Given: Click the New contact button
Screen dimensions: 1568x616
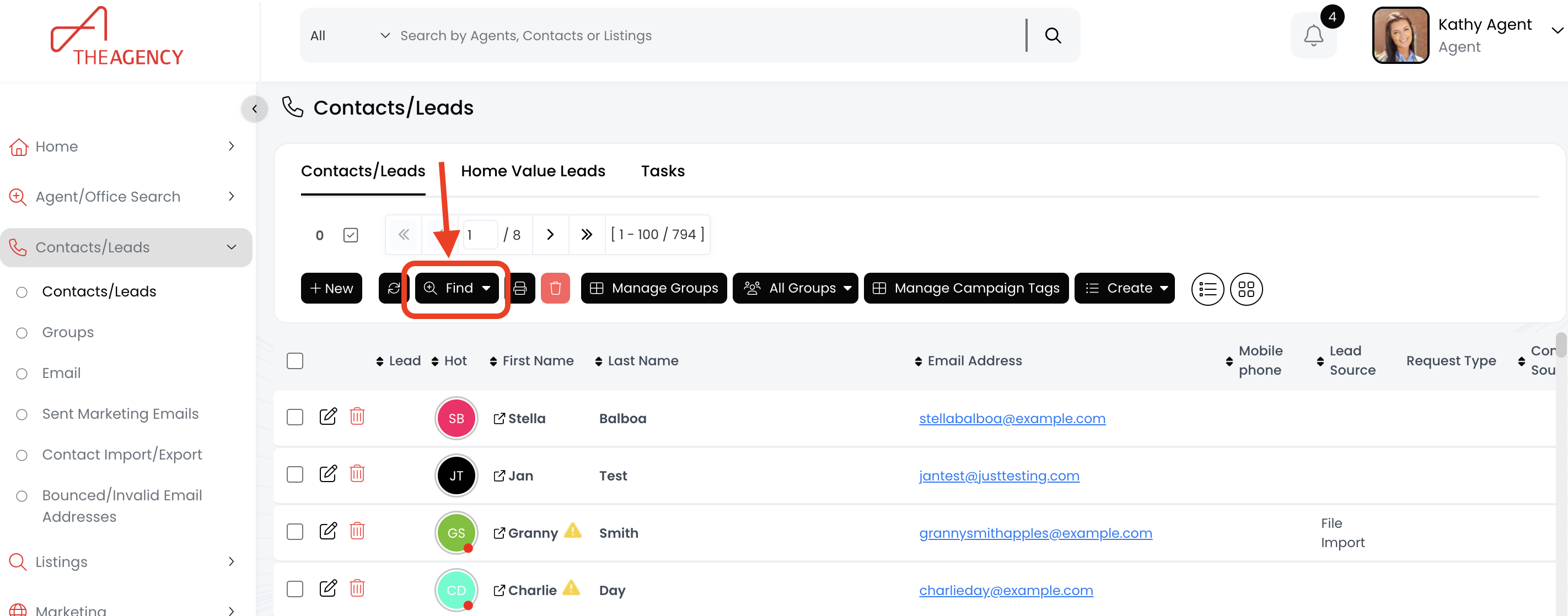Looking at the screenshot, I should [x=331, y=288].
